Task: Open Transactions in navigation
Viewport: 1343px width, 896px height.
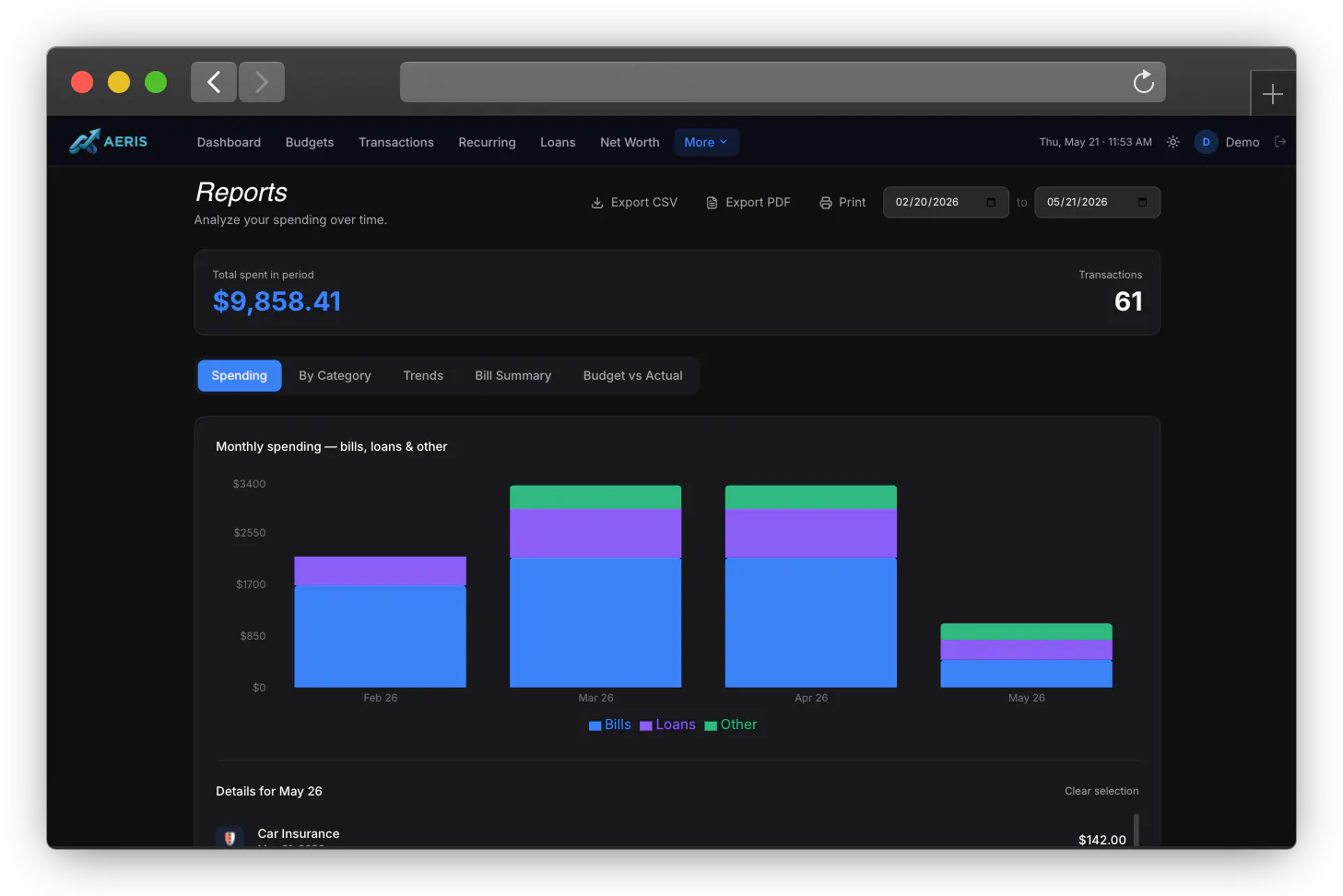Action: (396, 142)
